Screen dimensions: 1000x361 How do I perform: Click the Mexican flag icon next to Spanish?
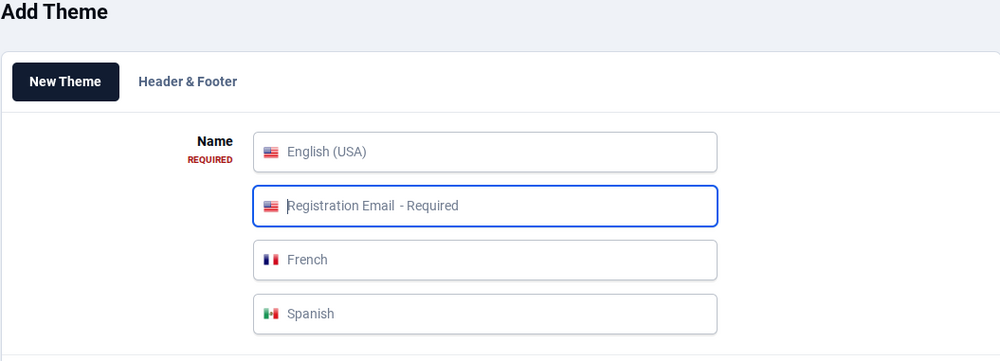pos(271,314)
